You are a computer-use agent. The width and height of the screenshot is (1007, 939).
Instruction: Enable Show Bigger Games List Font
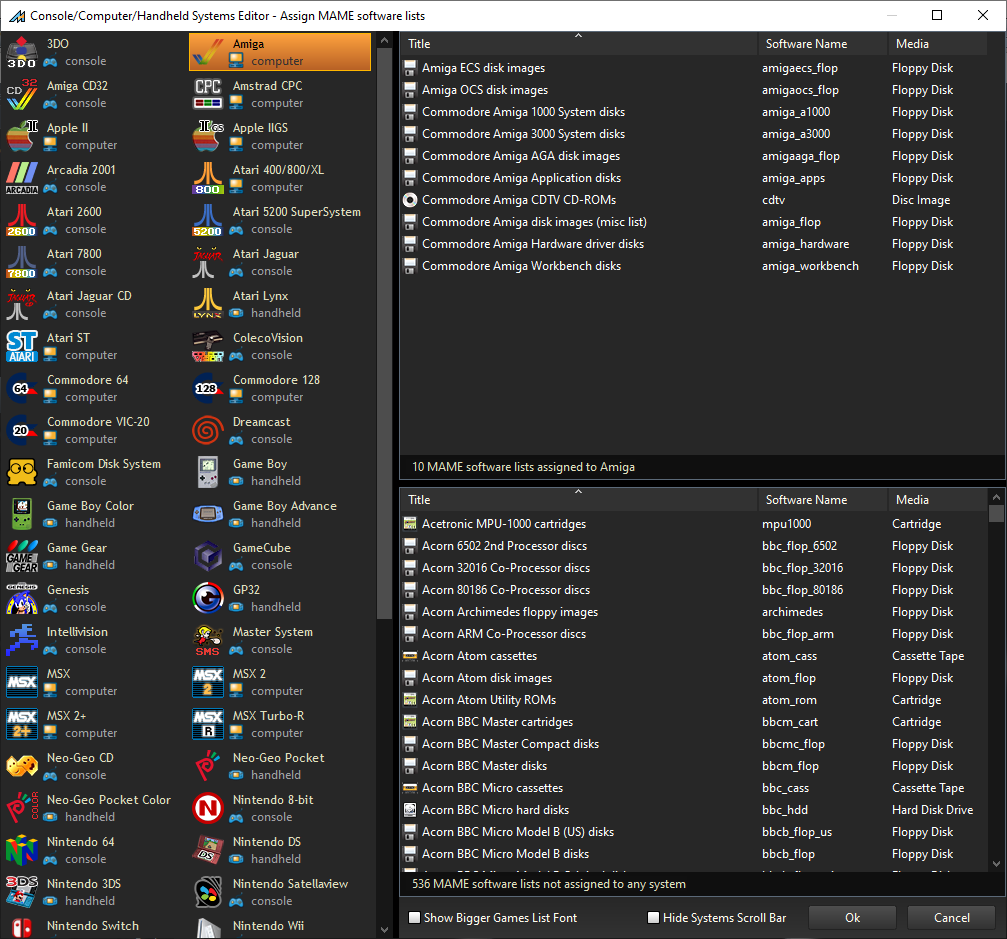(415, 918)
